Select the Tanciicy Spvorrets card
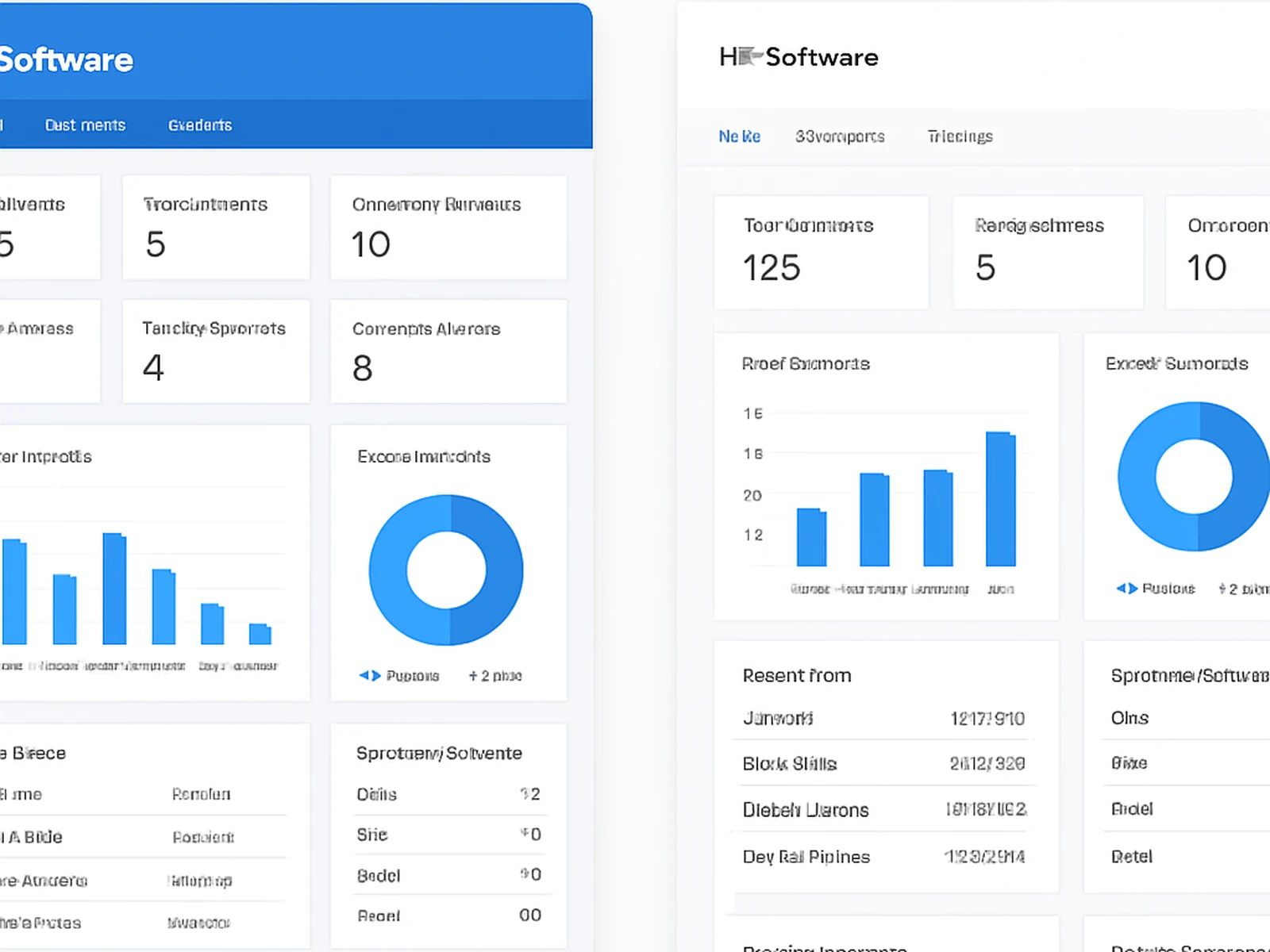 [215, 351]
